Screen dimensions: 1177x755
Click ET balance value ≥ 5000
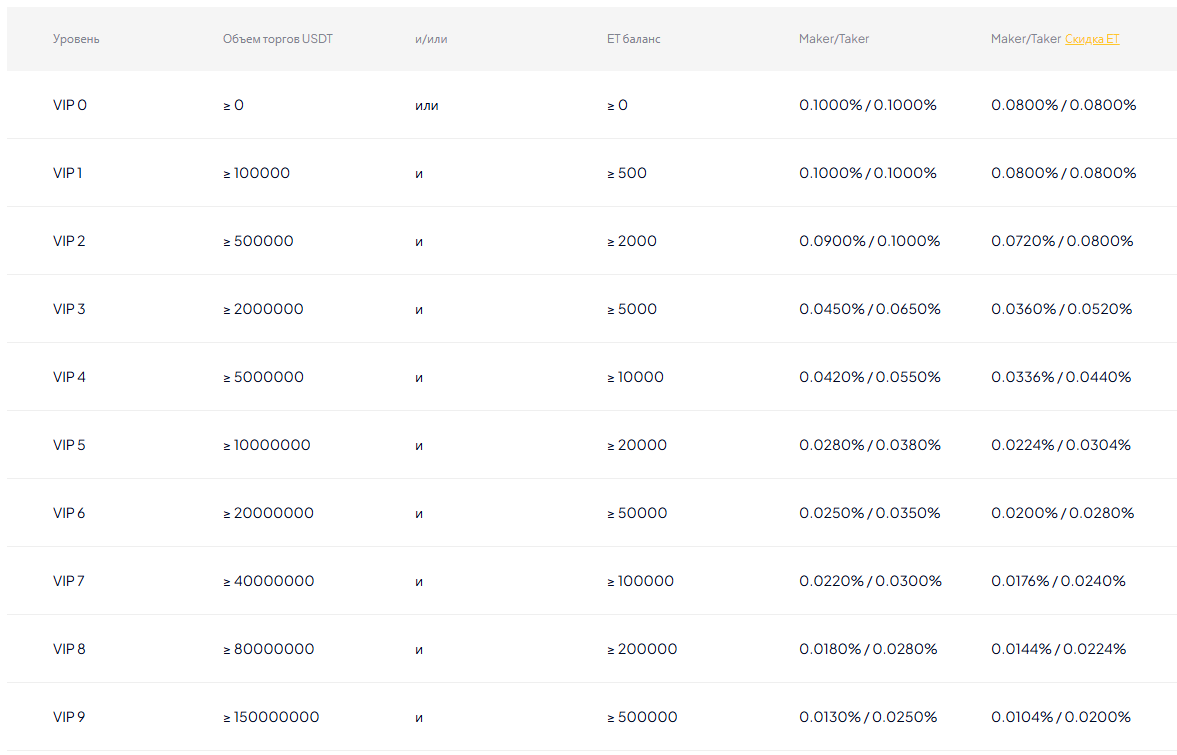[x=632, y=309]
